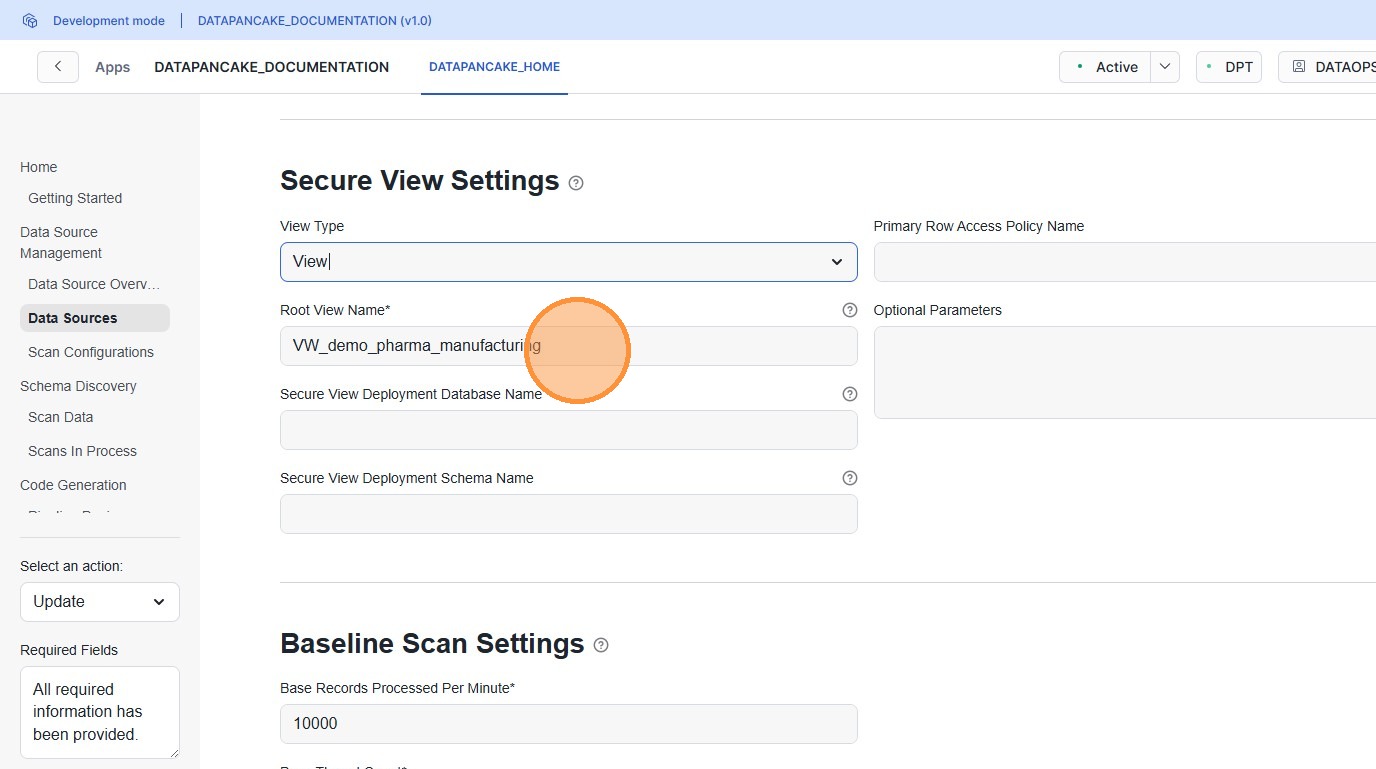Click the Root View Name input field

pos(568,346)
